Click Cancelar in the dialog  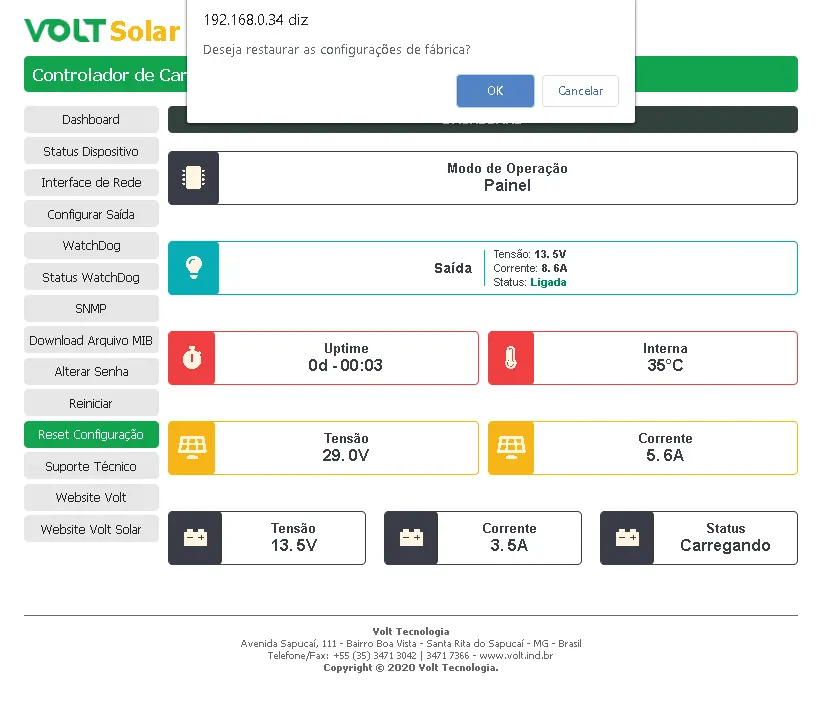pos(580,91)
